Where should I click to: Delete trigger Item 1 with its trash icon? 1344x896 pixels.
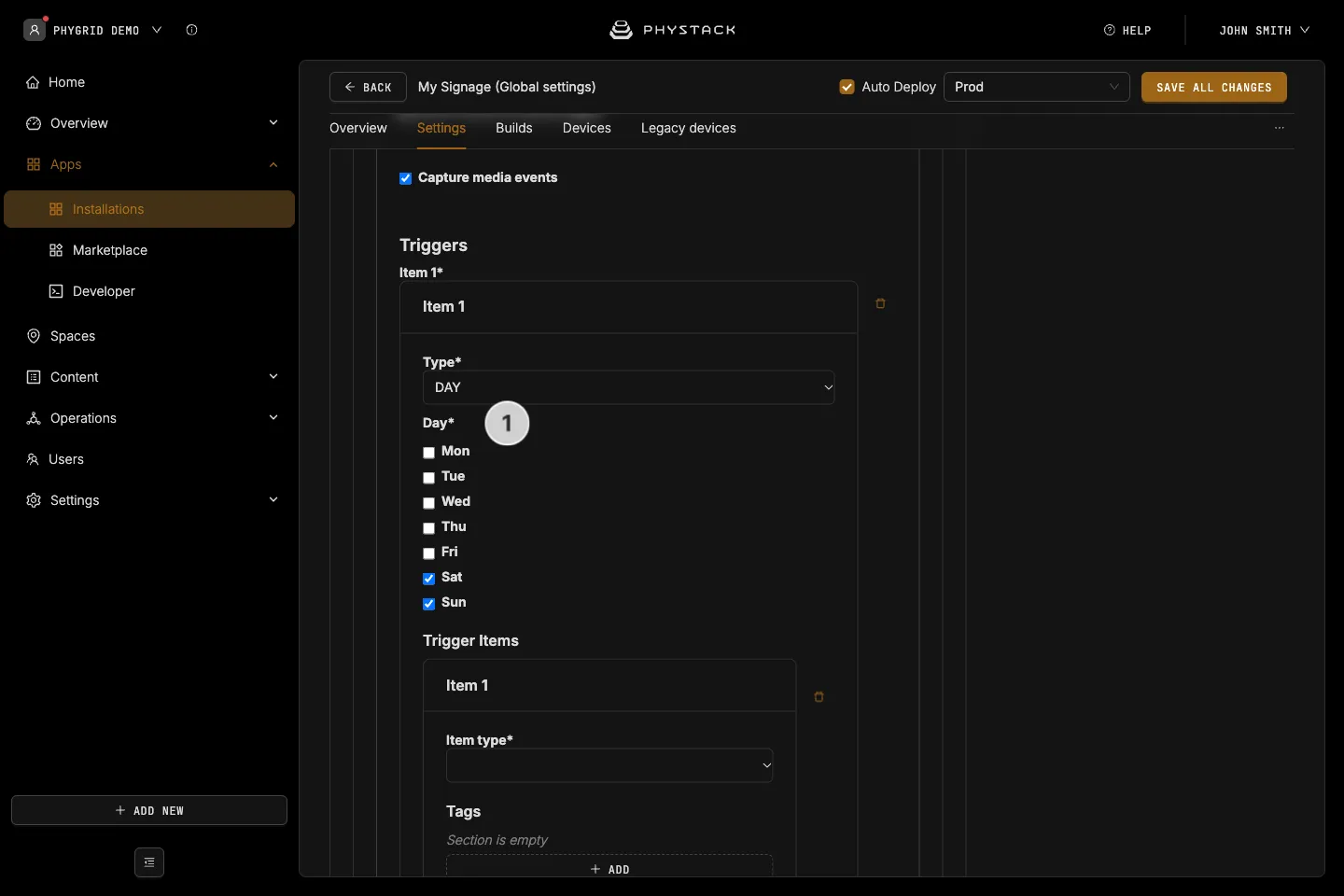[880, 303]
